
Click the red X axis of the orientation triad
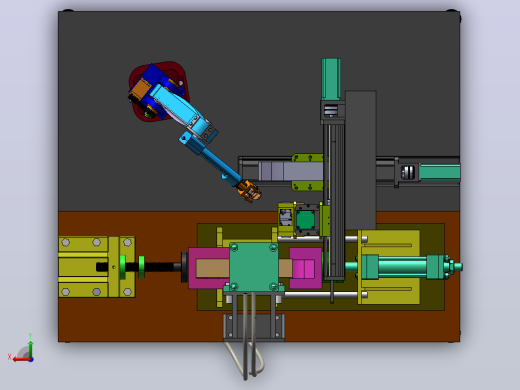[22, 360]
